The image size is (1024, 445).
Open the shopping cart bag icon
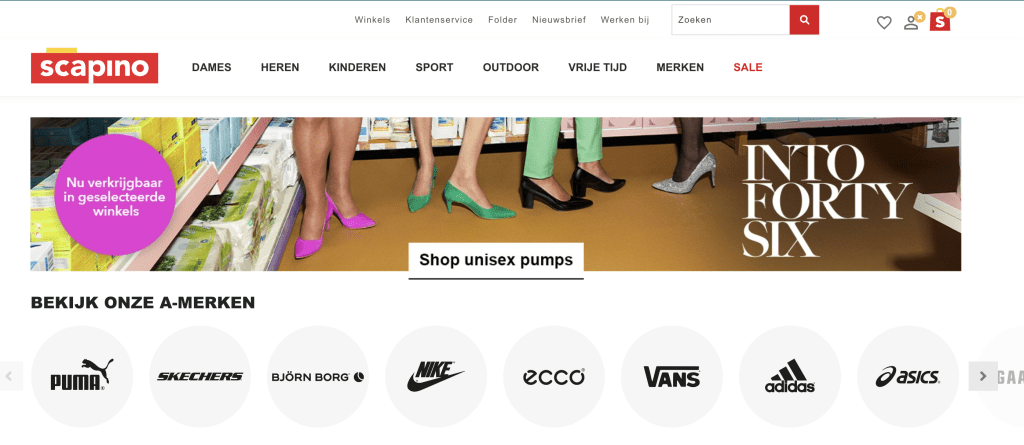pyautogui.click(x=940, y=21)
